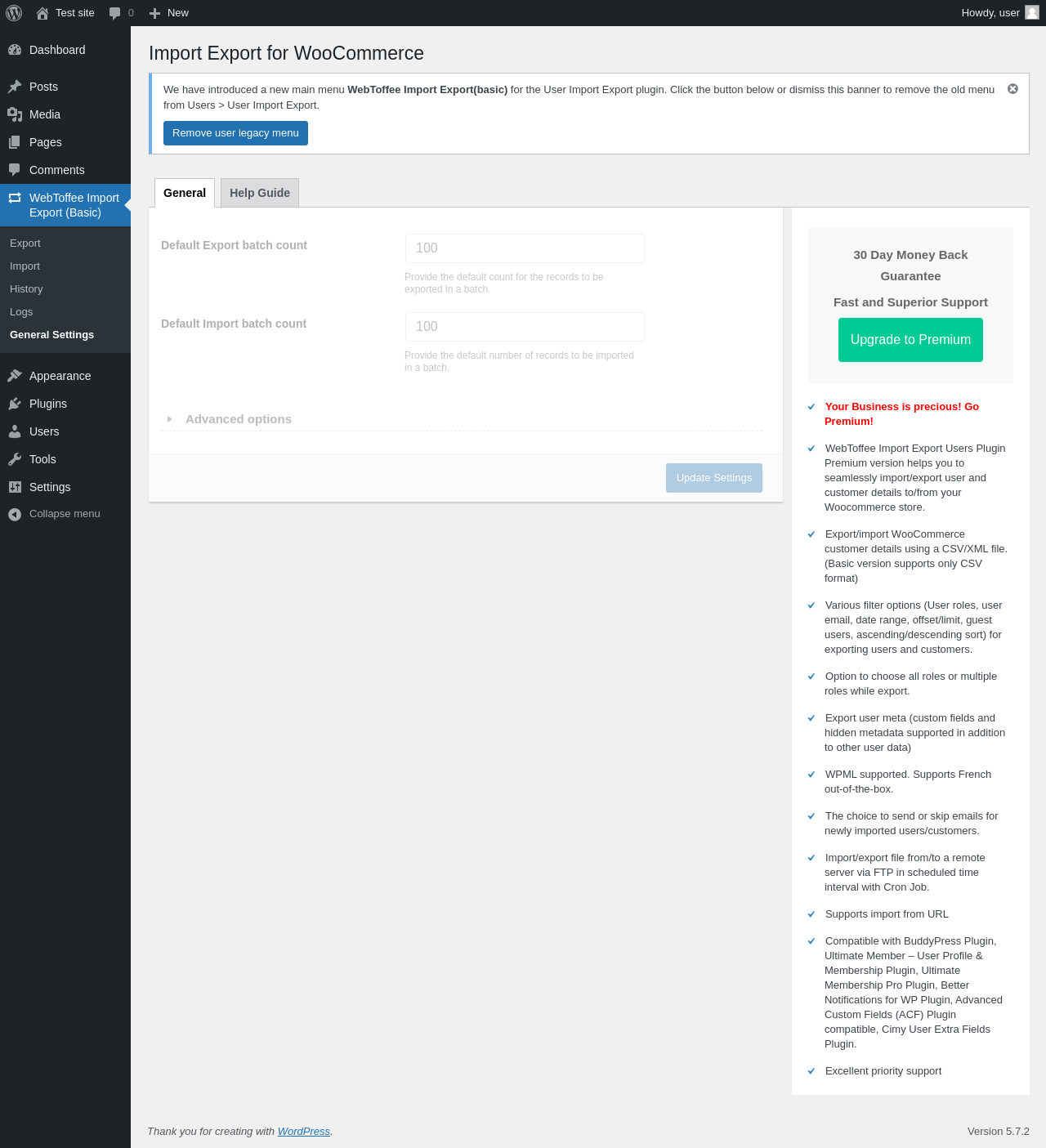The width and height of the screenshot is (1046, 1148).
Task: Switch to the Help Guide tab
Action: [x=260, y=193]
